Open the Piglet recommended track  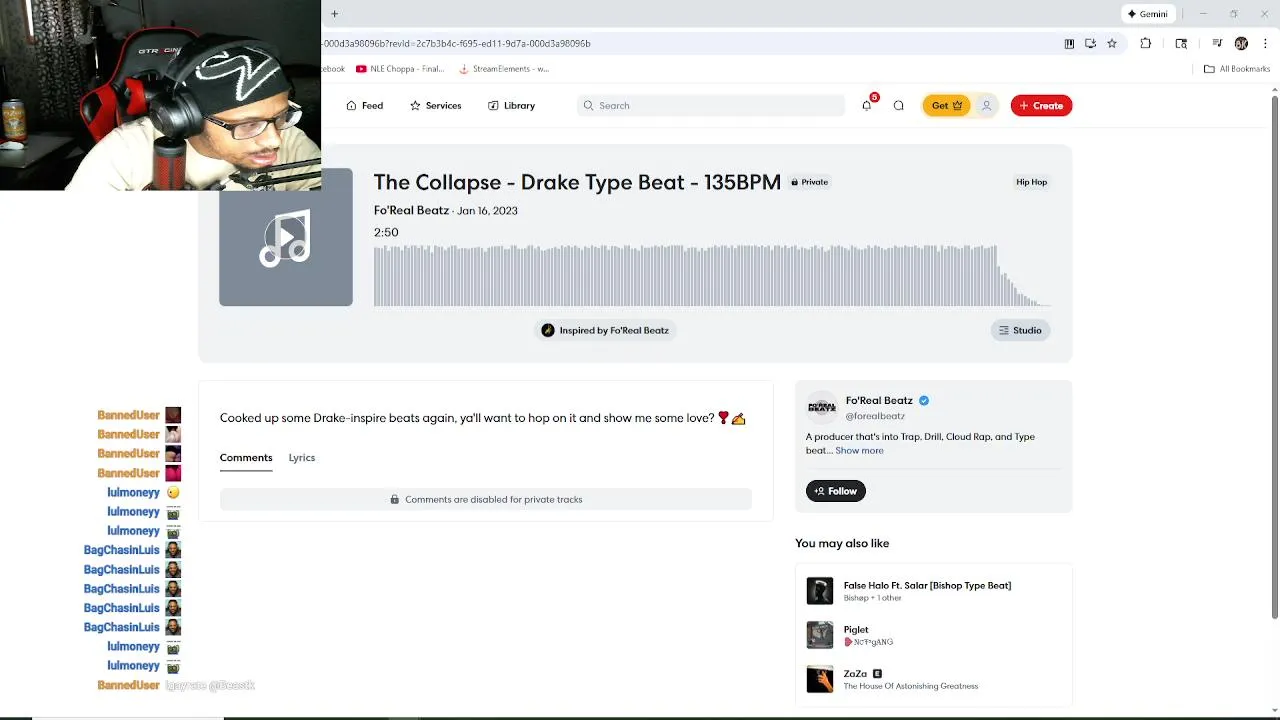pos(856,630)
